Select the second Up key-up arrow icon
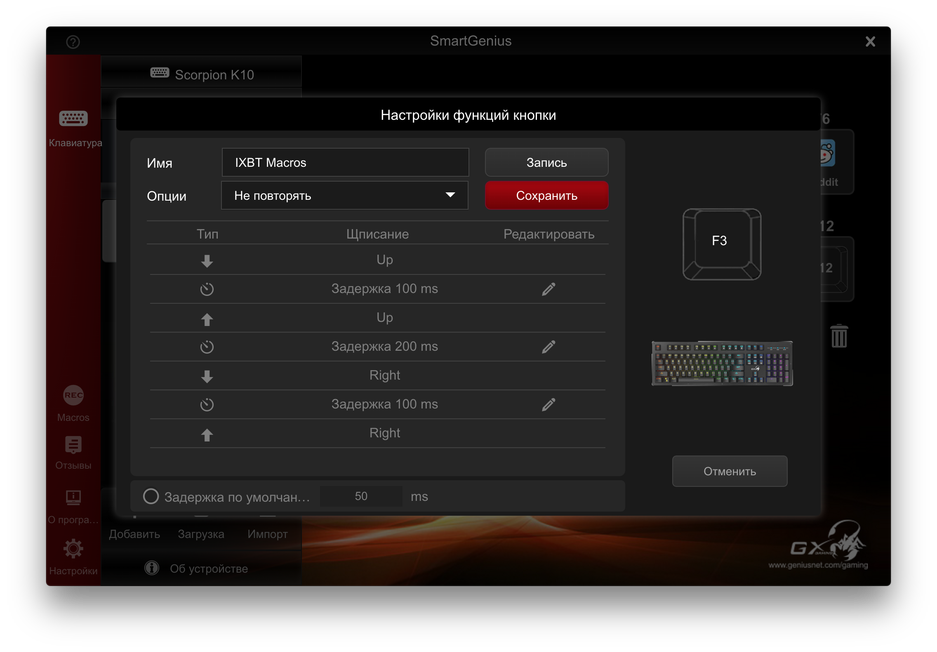Image resolution: width=937 pixels, height=652 pixels. (207, 319)
